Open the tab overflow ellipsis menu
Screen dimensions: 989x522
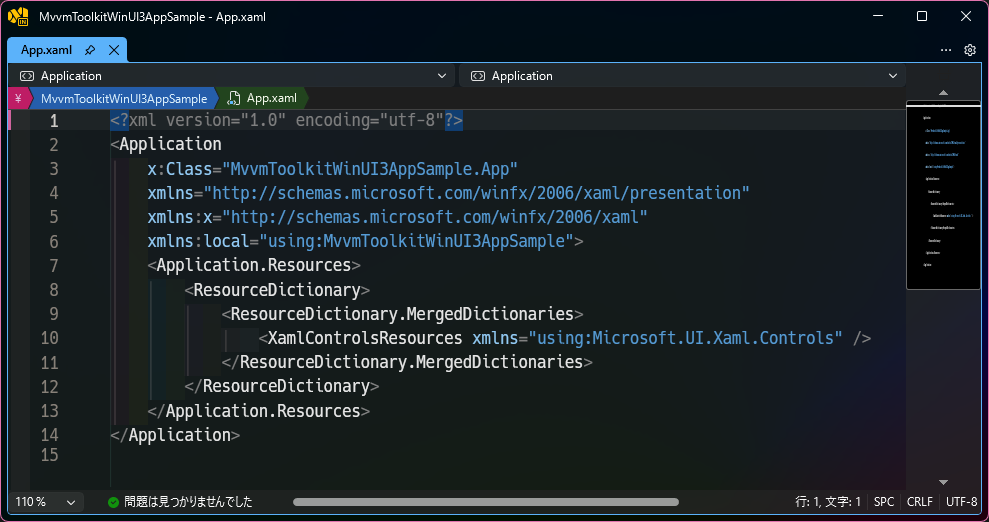click(x=945, y=50)
